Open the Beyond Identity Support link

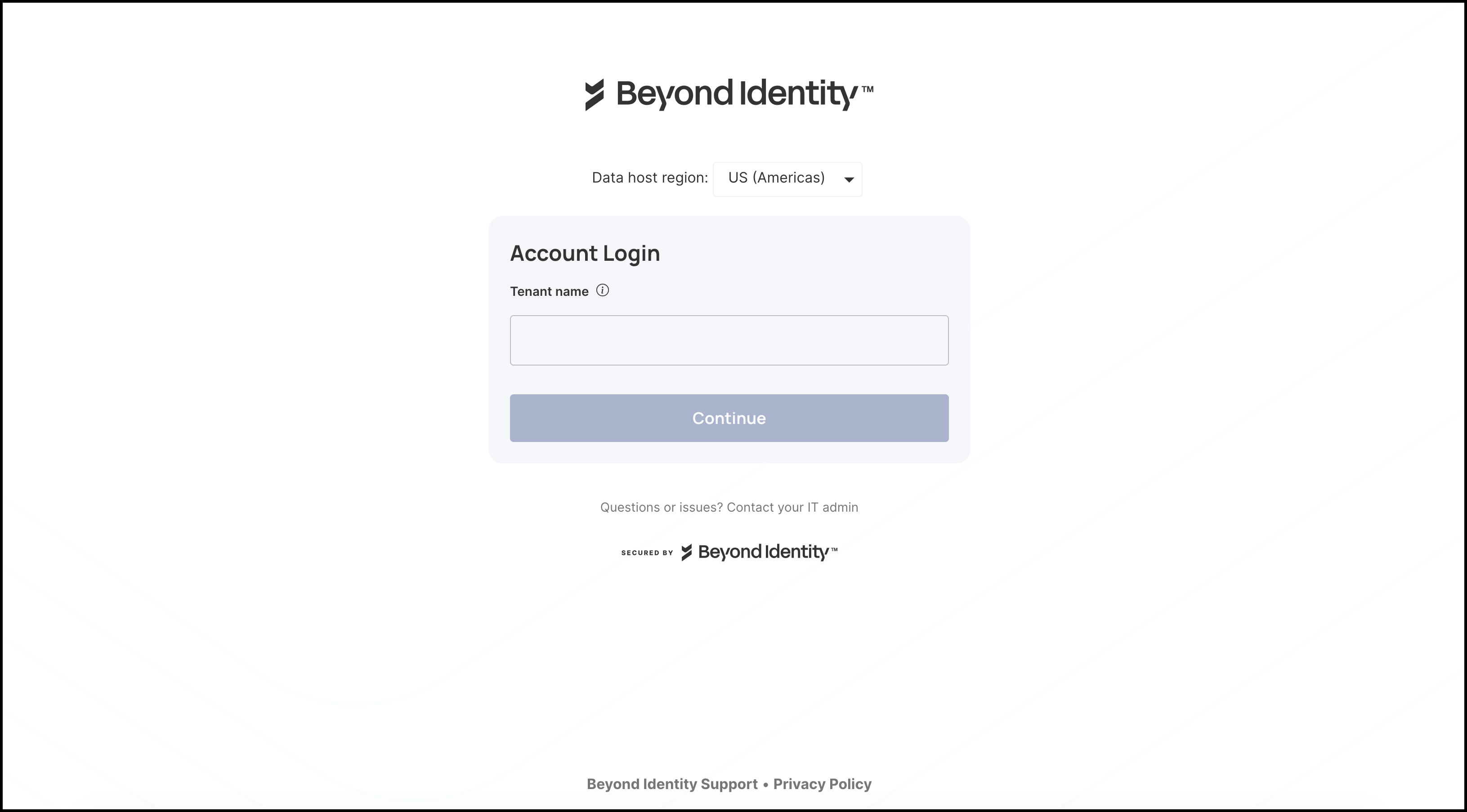click(671, 784)
